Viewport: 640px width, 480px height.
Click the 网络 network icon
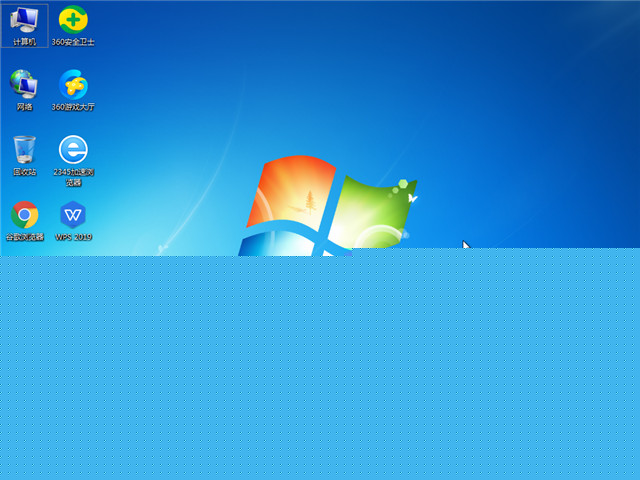pyautogui.click(x=24, y=90)
